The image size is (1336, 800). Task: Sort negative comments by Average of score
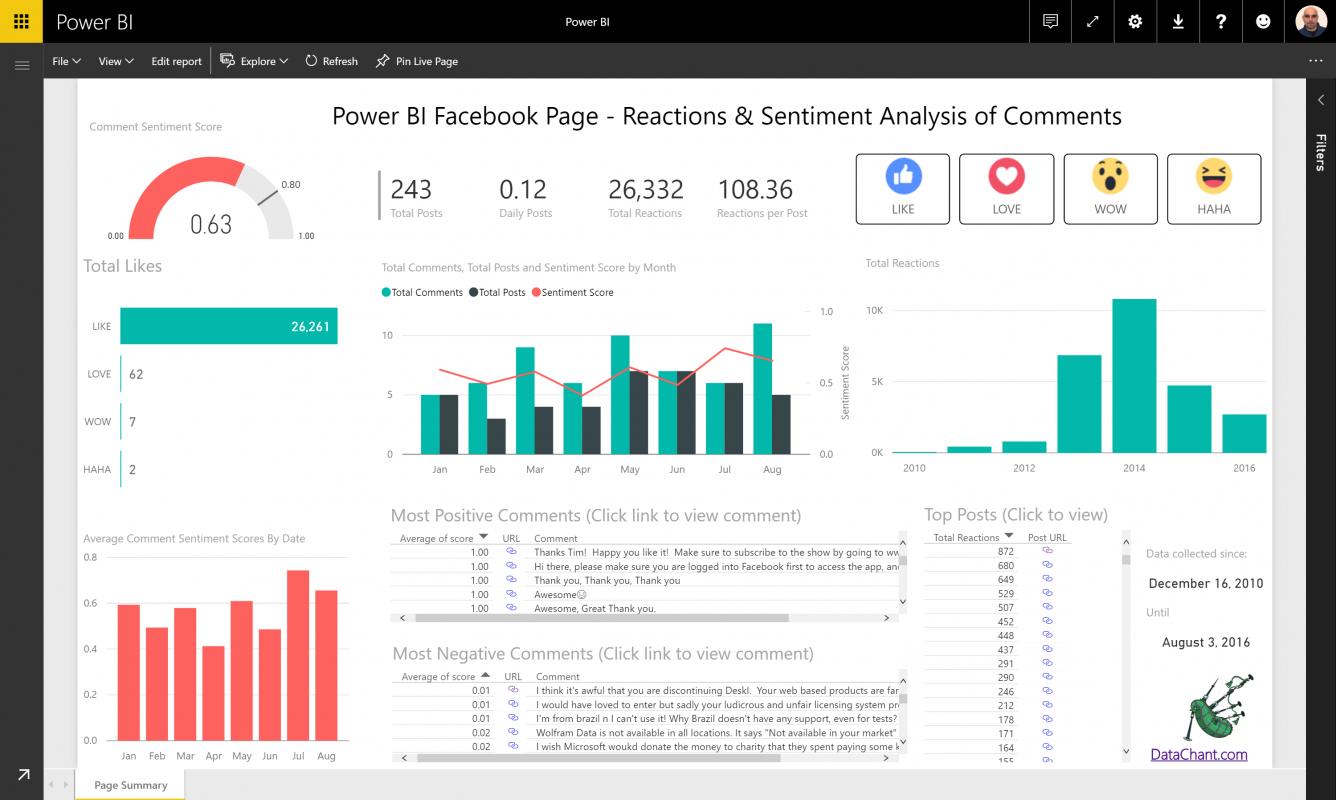[x=445, y=676]
